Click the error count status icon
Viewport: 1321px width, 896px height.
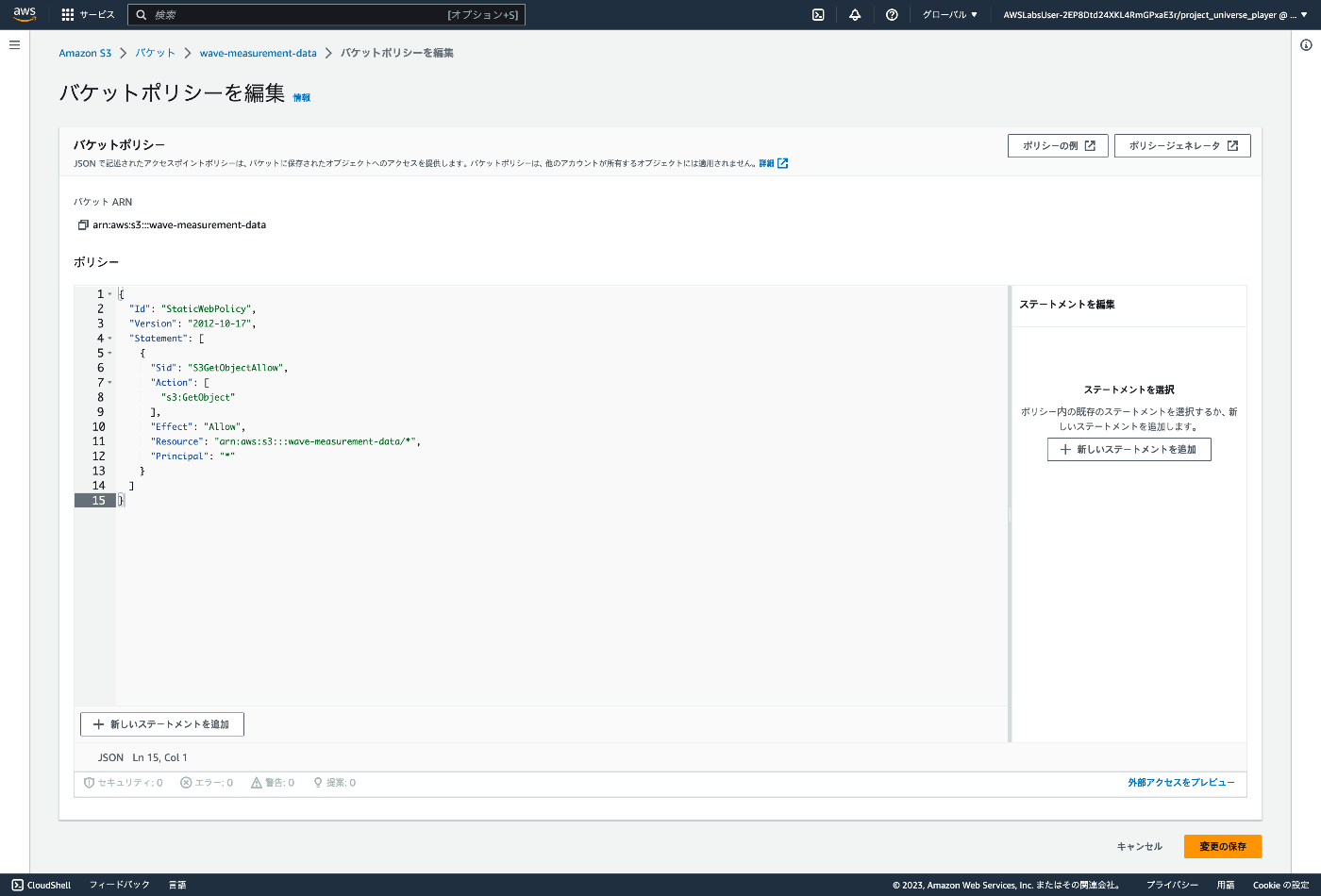(186, 783)
